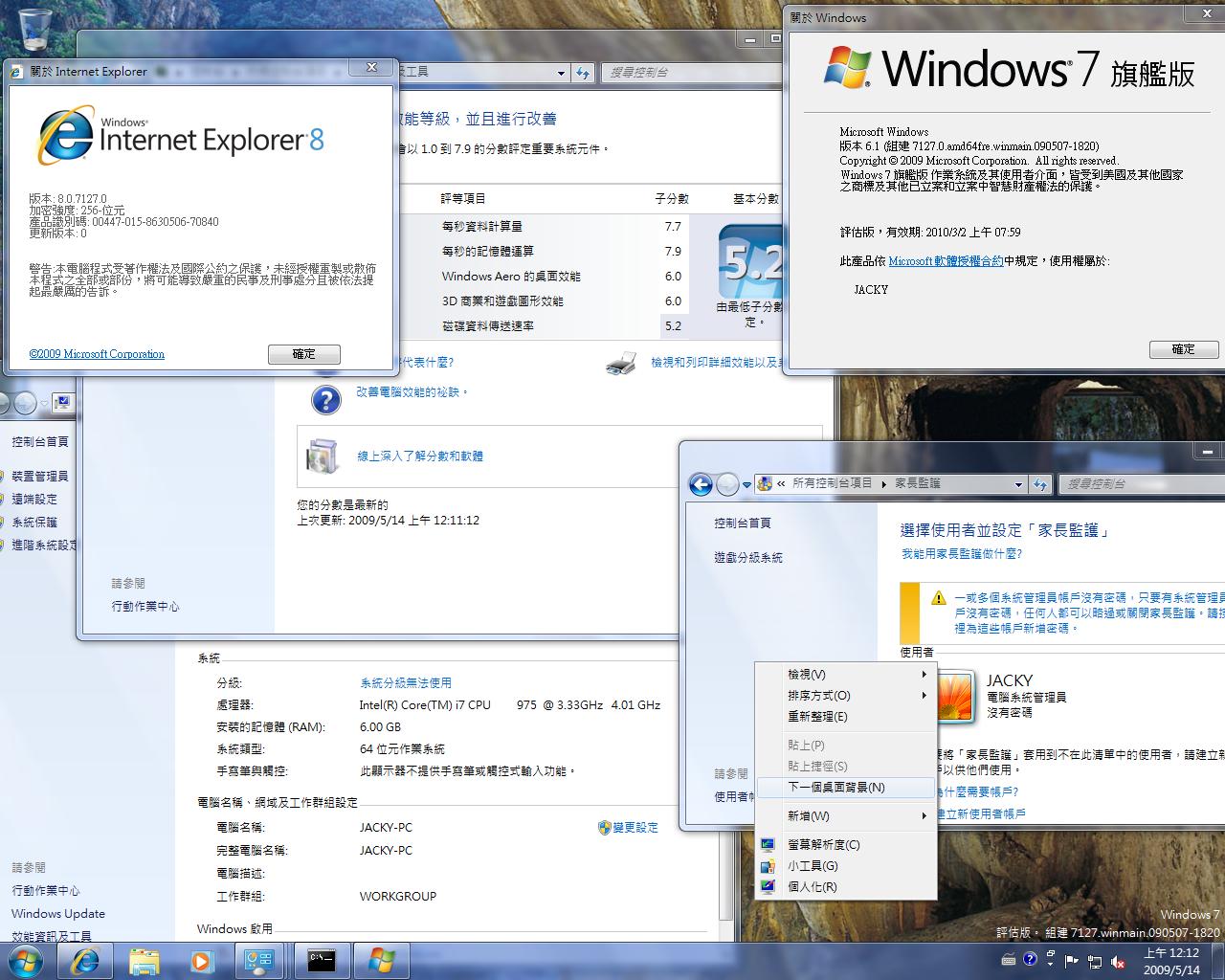Viewport: 1225px width, 980px height.
Task: Click Show desktop button at taskbar end
Action: pos(1217,961)
